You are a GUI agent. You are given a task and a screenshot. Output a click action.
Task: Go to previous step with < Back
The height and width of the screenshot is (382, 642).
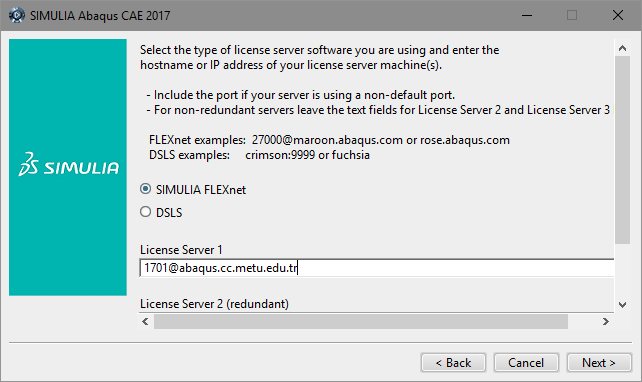pyautogui.click(x=453, y=363)
